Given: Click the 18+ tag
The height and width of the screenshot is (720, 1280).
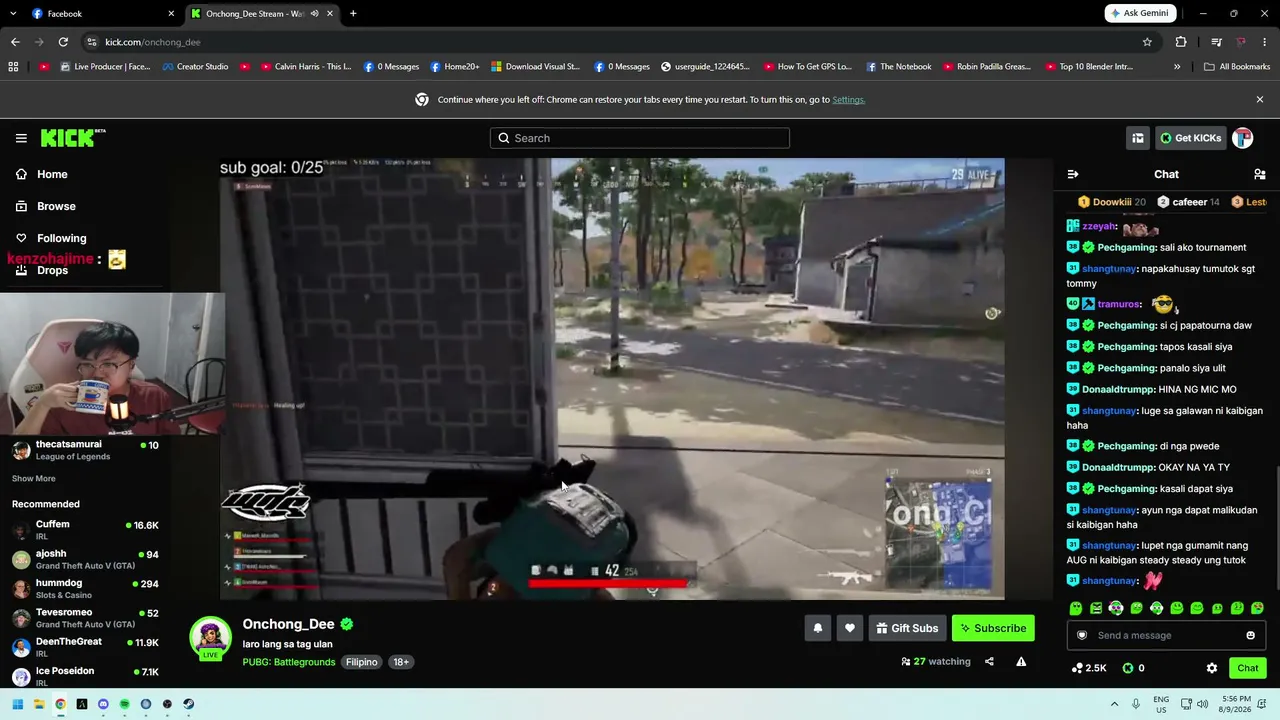Looking at the screenshot, I should point(401,662).
